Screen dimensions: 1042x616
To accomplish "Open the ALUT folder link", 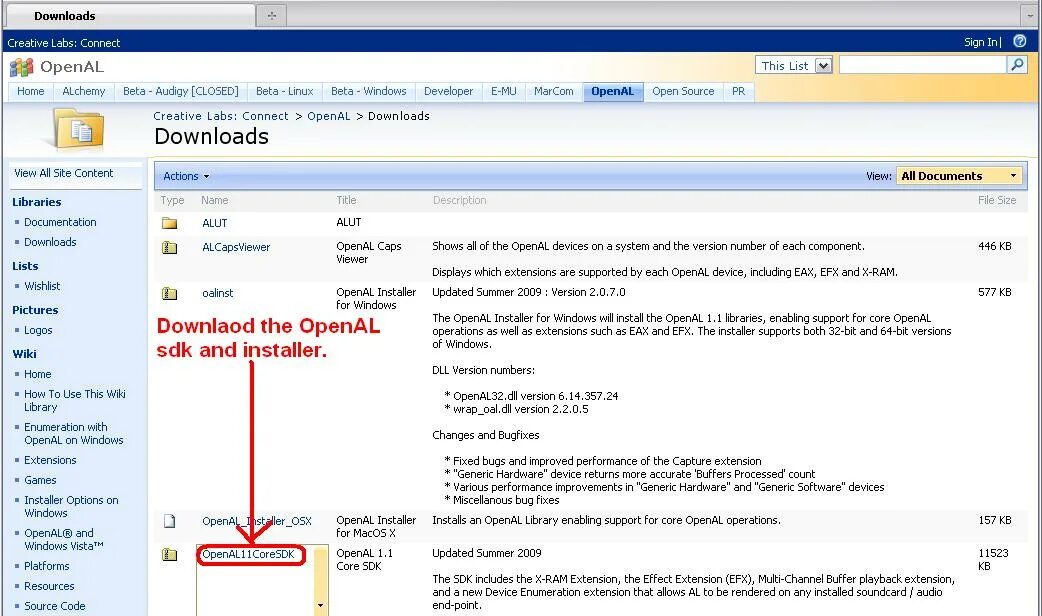I will click(215, 223).
